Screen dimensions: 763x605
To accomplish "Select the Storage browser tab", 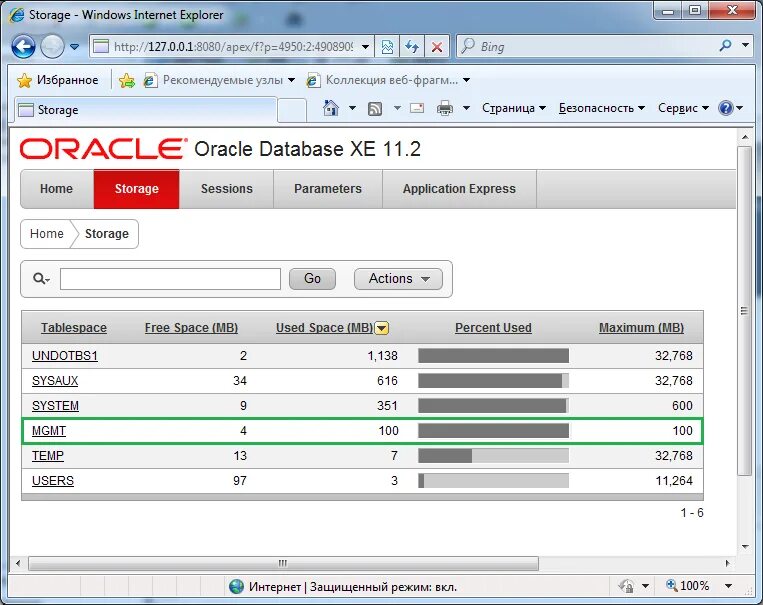I will point(145,110).
